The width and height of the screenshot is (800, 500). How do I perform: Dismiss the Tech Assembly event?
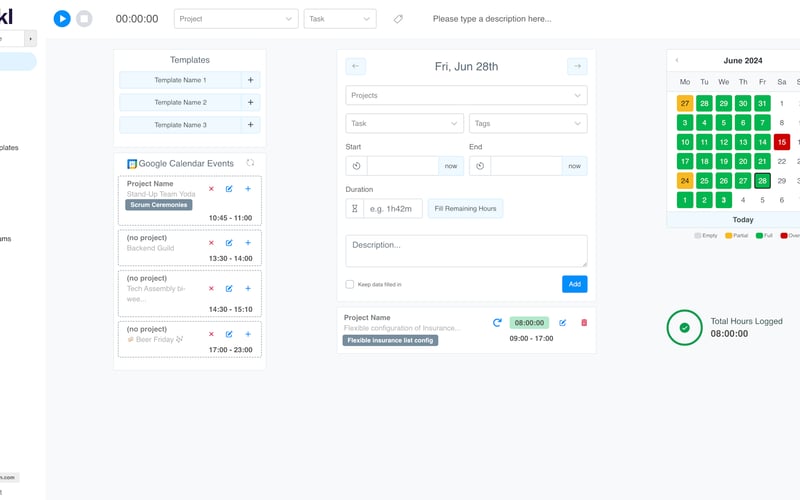(211, 289)
